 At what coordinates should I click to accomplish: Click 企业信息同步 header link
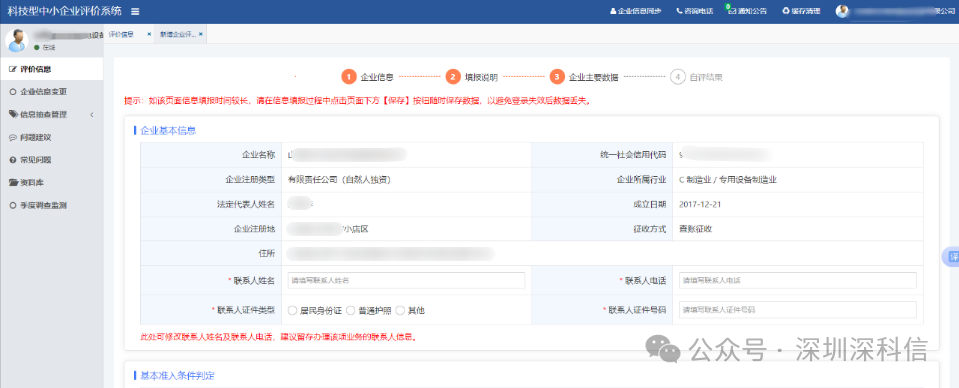[x=635, y=11]
